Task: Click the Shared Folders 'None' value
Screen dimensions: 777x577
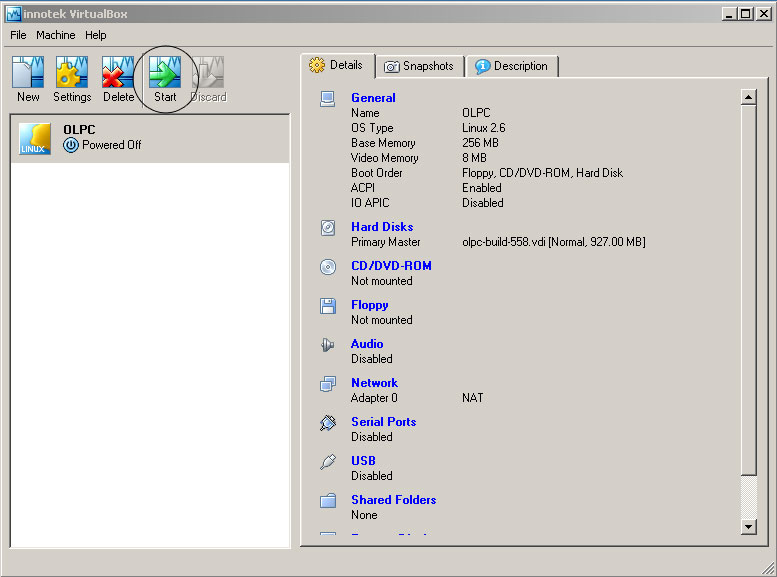Action: pos(364,515)
